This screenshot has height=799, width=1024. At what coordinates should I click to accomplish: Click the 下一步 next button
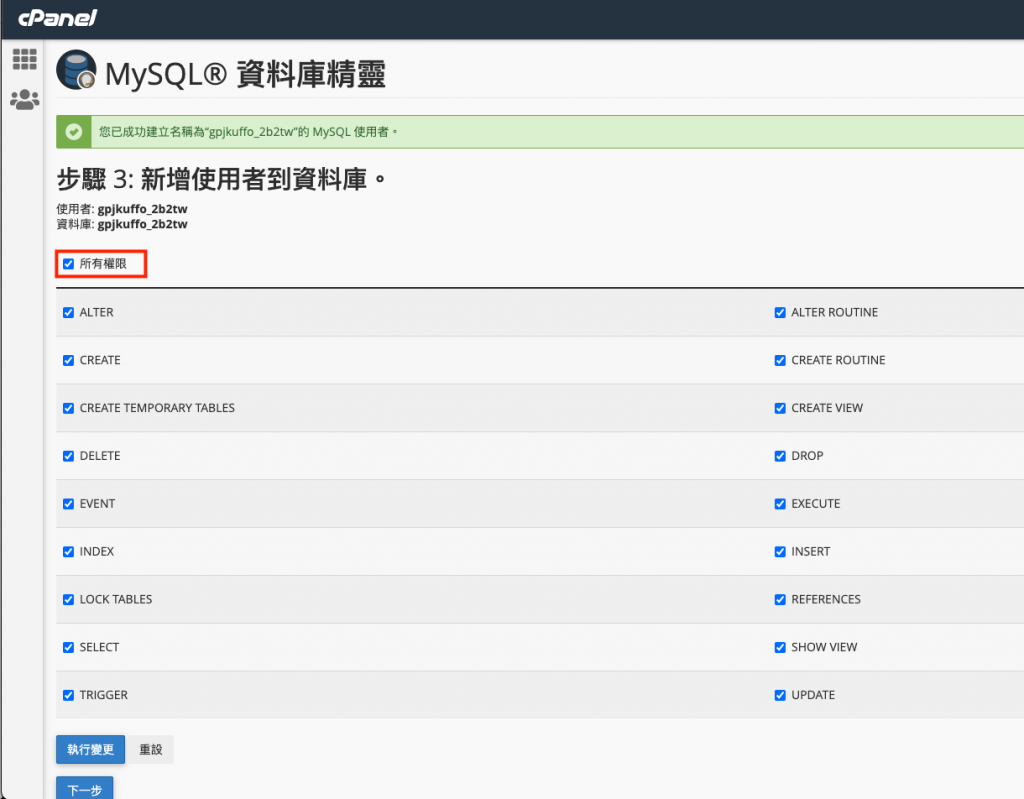[x=85, y=788]
